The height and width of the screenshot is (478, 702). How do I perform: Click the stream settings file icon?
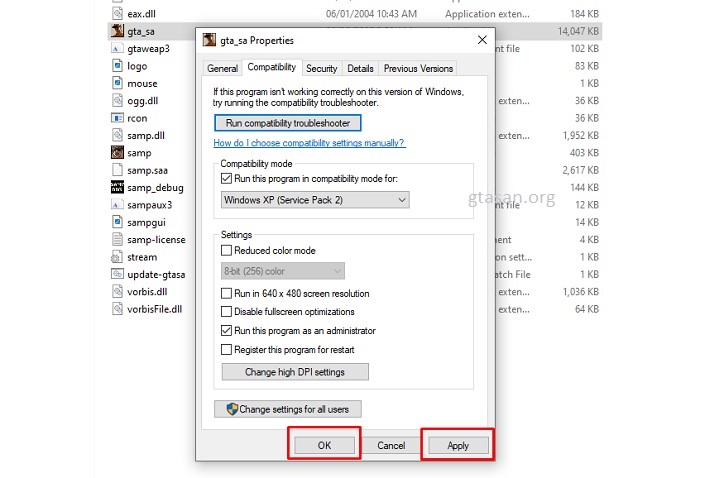pyautogui.click(x=117, y=257)
